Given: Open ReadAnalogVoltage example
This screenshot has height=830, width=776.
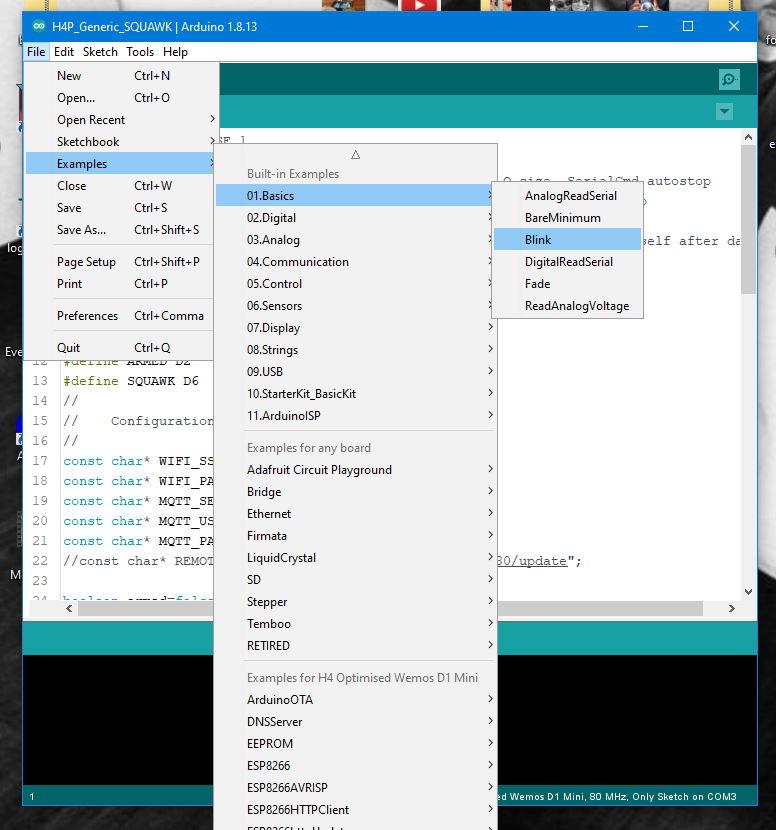Looking at the screenshot, I should click(567, 306).
